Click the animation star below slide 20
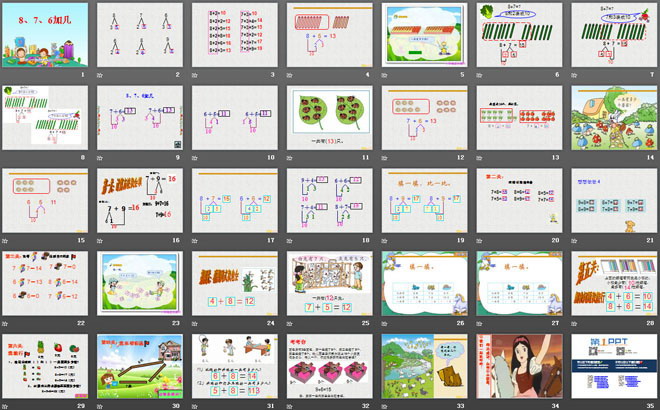This screenshot has width=660, height=410. point(479,240)
